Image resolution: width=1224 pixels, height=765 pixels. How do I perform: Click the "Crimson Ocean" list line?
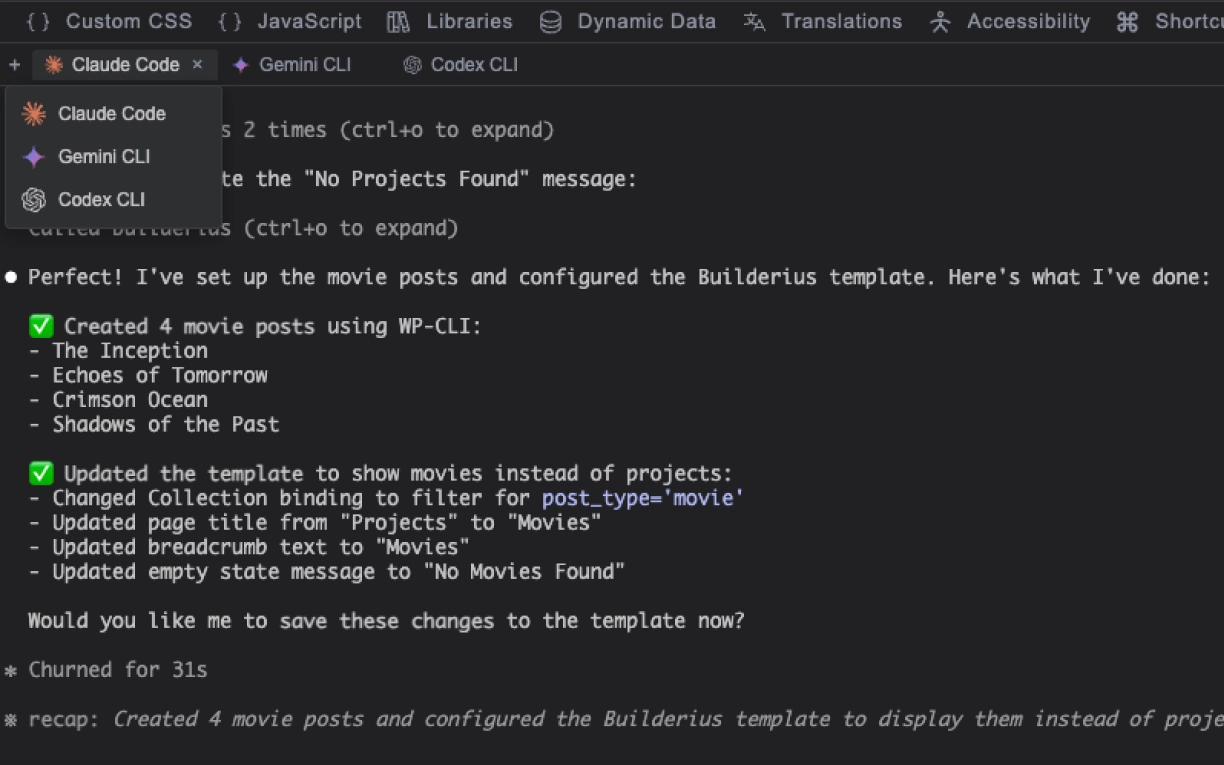click(x=118, y=400)
